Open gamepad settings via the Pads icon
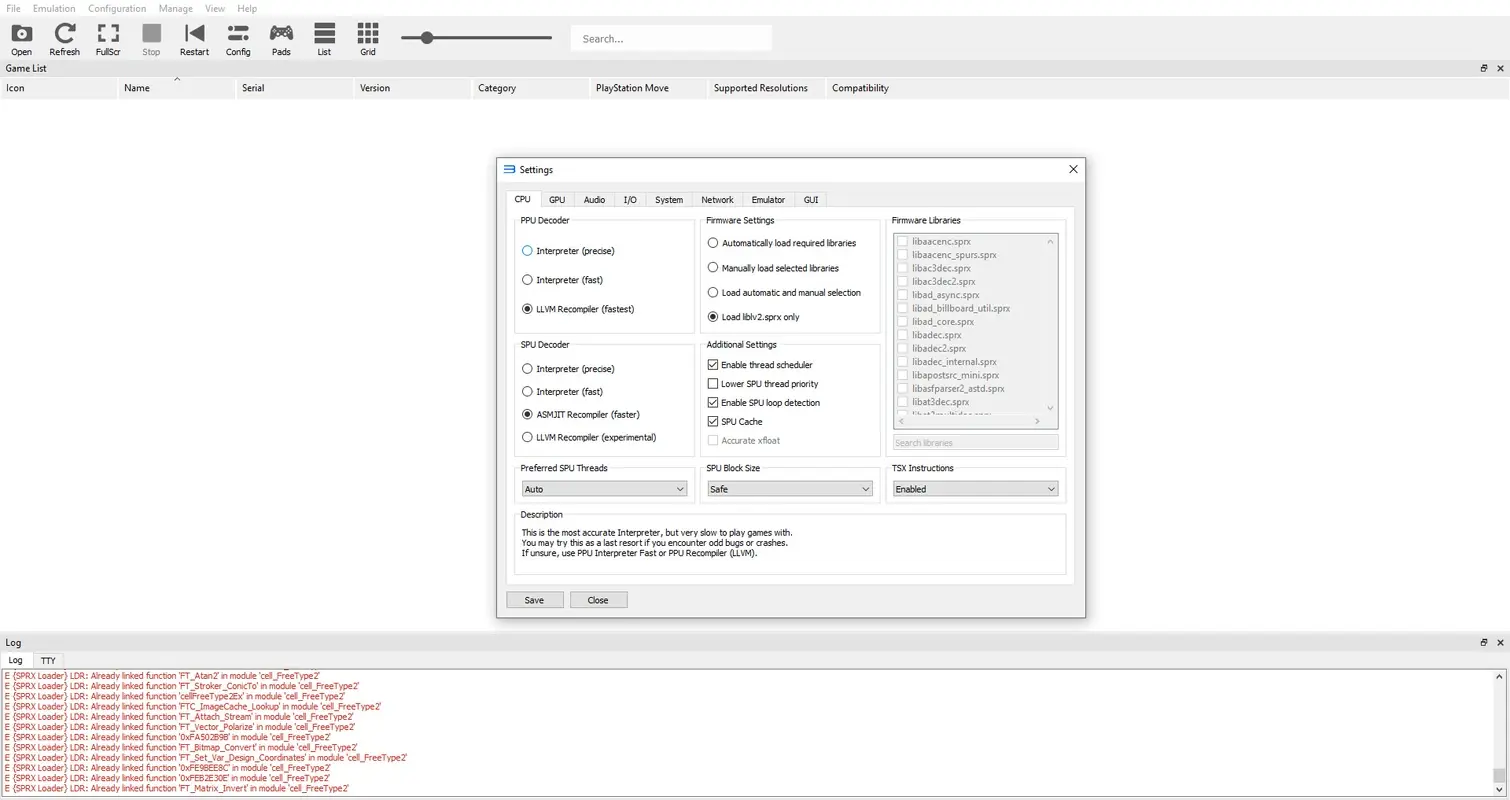Screen dimensions: 1510x800 tap(281, 38)
